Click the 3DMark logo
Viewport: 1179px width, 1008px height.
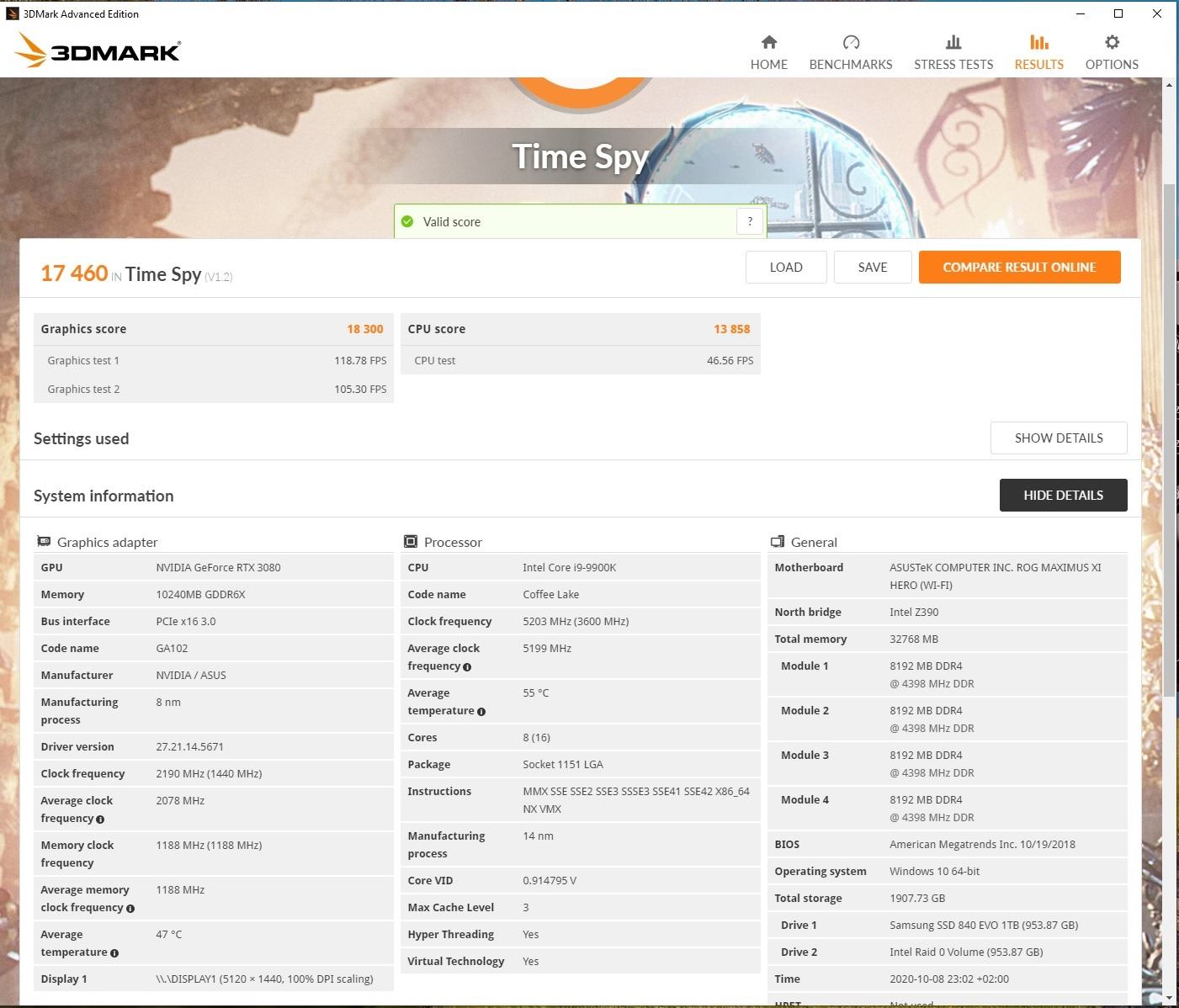pyautogui.click(x=98, y=50)
